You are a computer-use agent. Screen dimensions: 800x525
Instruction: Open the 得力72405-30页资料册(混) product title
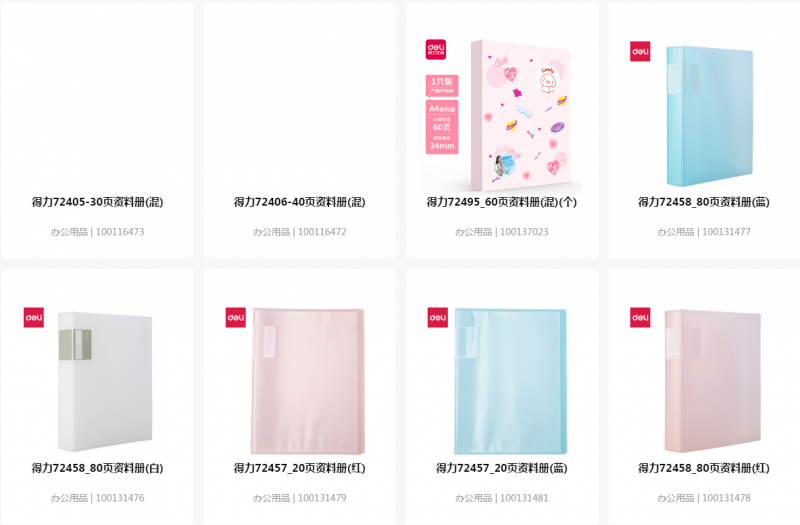point(97,202)
